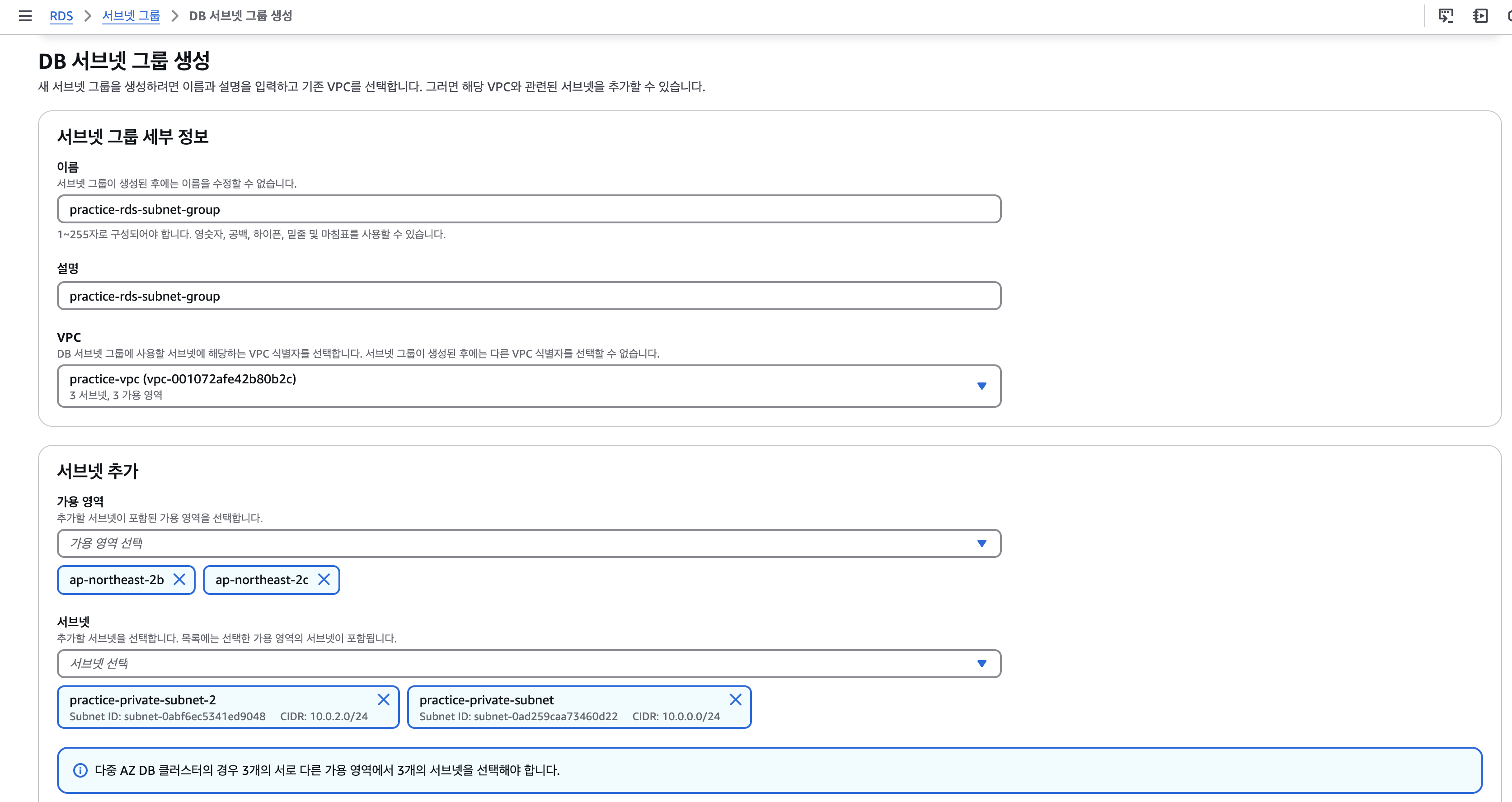Go to RDS in the breadcrumb
The height and width of the screenshot is (802, 1512).
[x=61, y=16]
